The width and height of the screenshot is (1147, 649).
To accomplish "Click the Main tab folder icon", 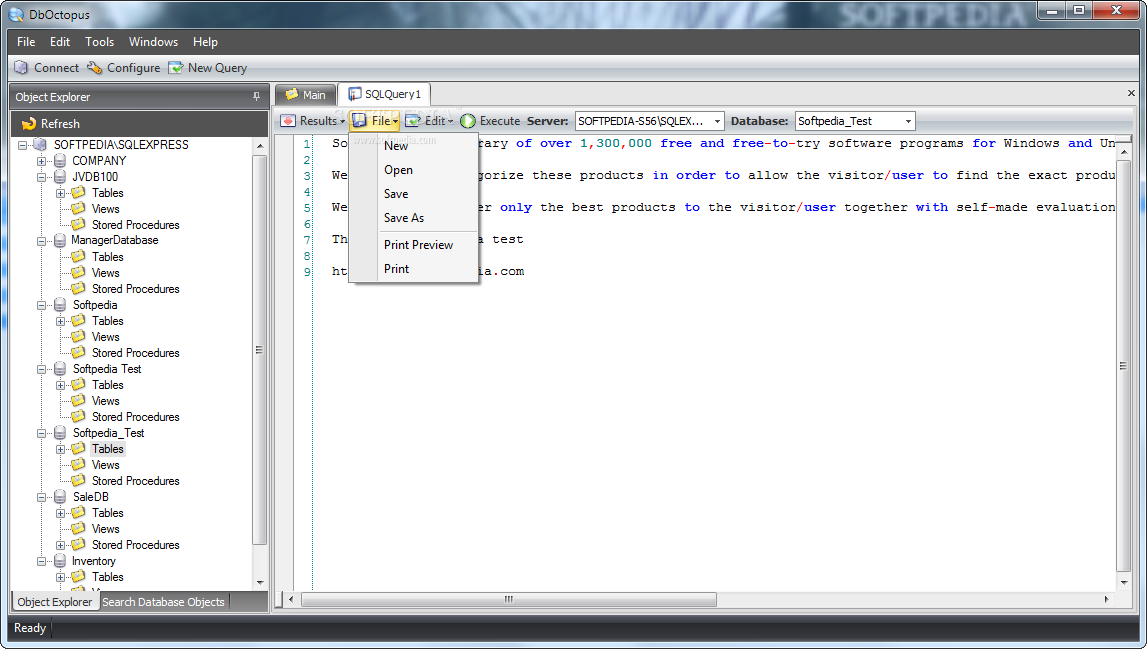I will click(292, 94).
